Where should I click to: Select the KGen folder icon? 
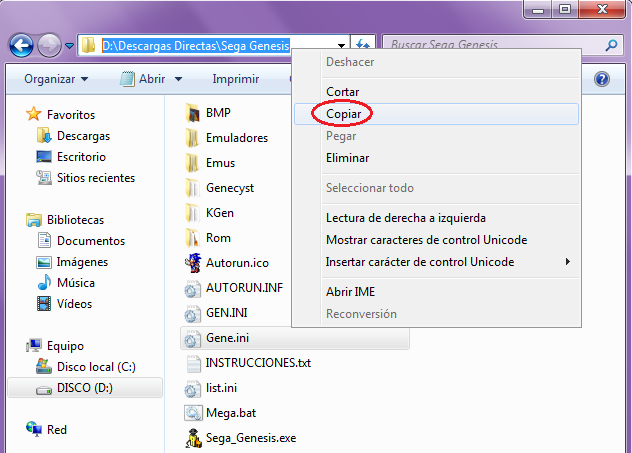[x=193, y=213]
